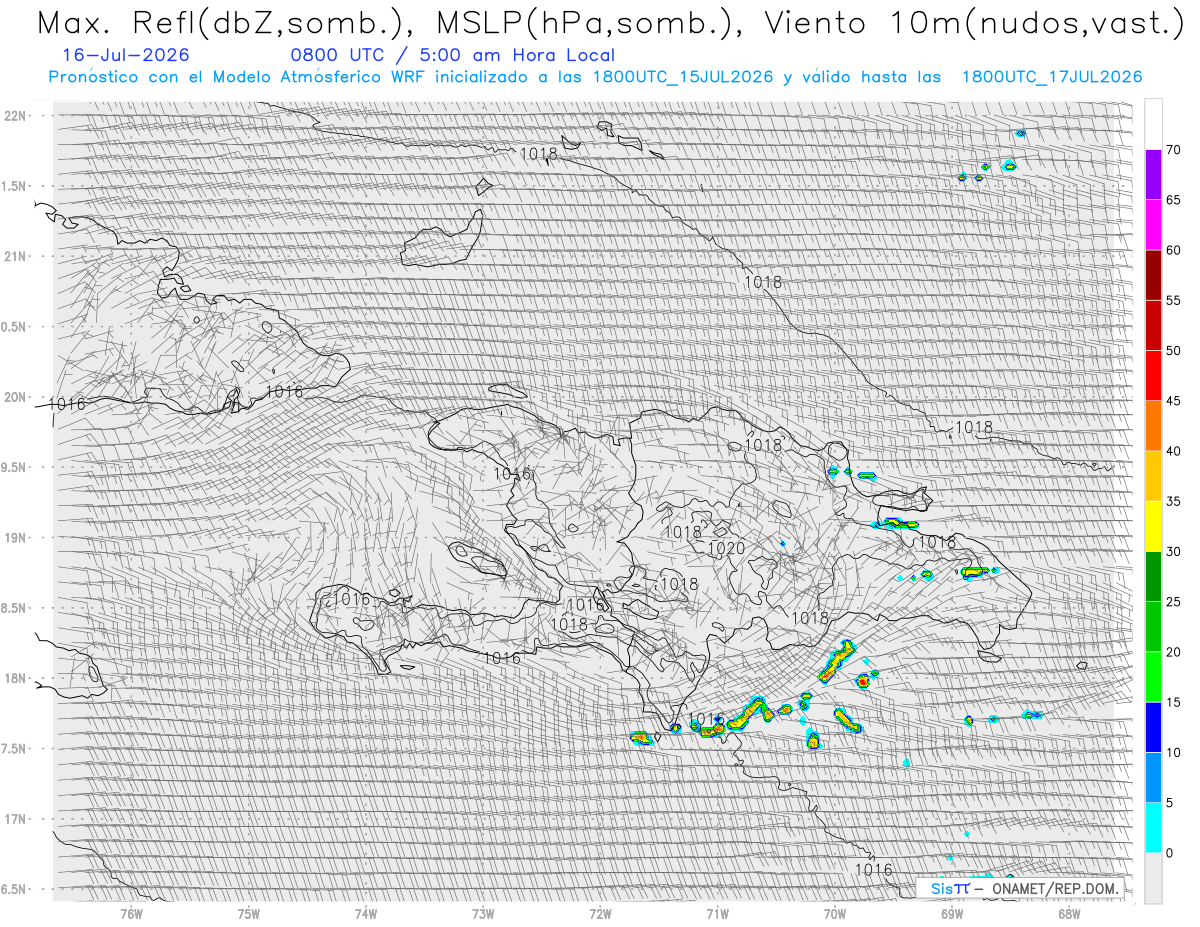1200x927 pixels.
Task: Click the '72W' longitude axis label
Action: [600, 913]
